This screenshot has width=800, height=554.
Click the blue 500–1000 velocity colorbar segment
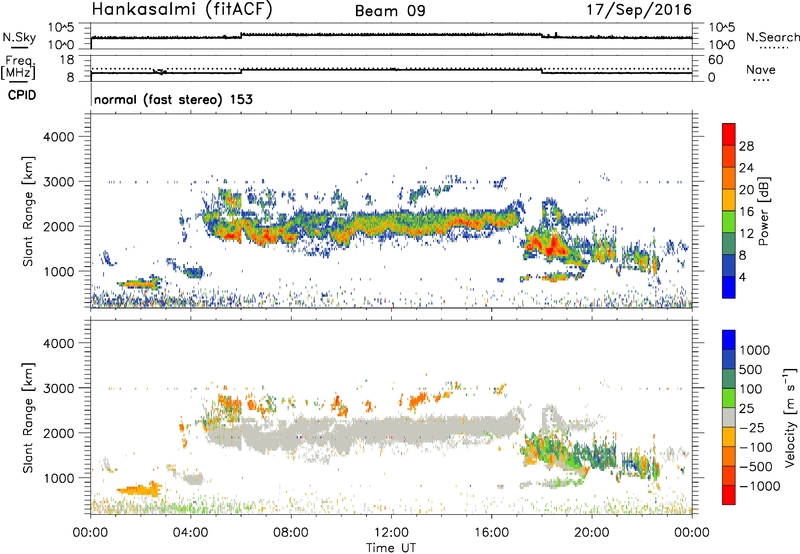(x=729, y=359)
